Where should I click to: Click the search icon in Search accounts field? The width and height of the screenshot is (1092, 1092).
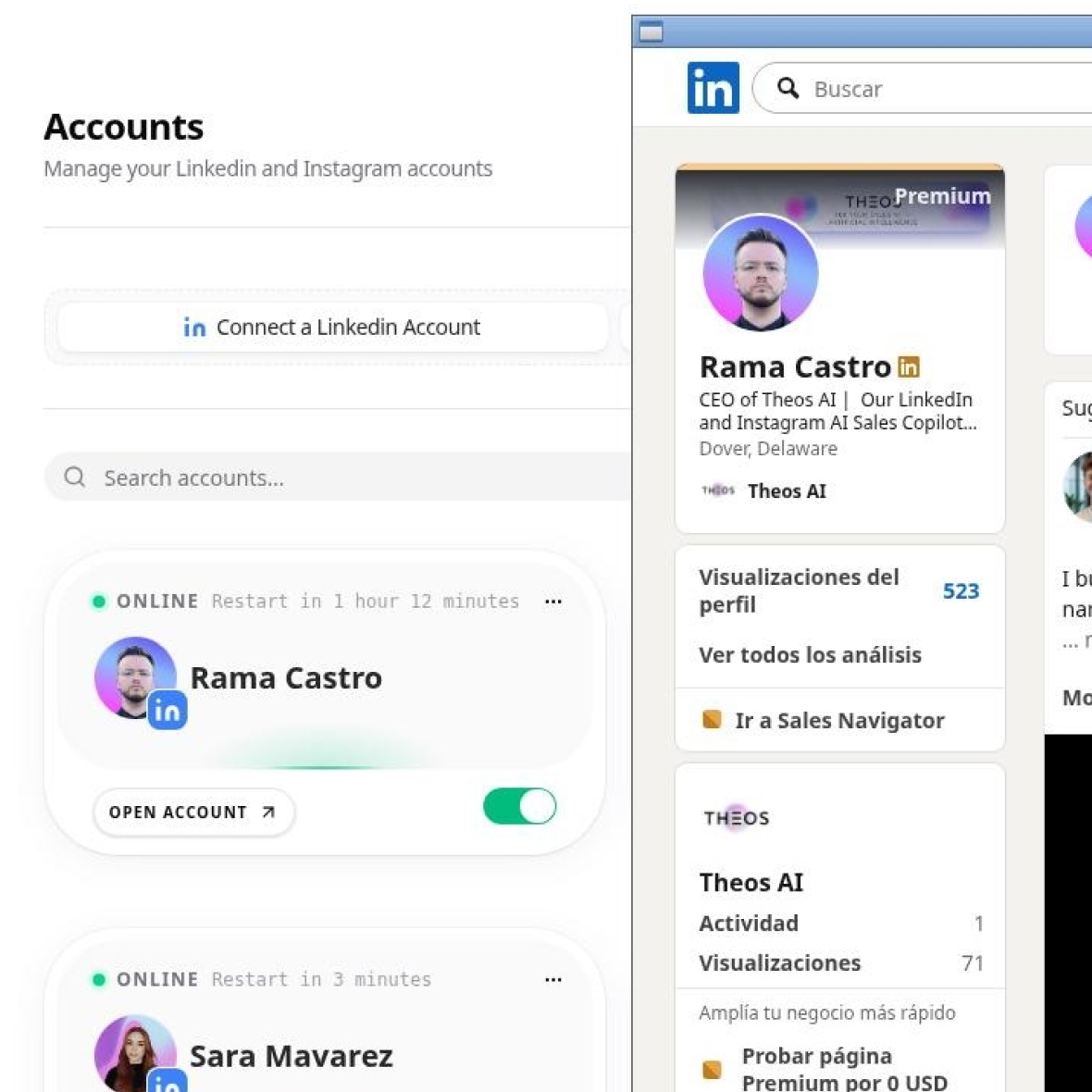tap(75, 477)
